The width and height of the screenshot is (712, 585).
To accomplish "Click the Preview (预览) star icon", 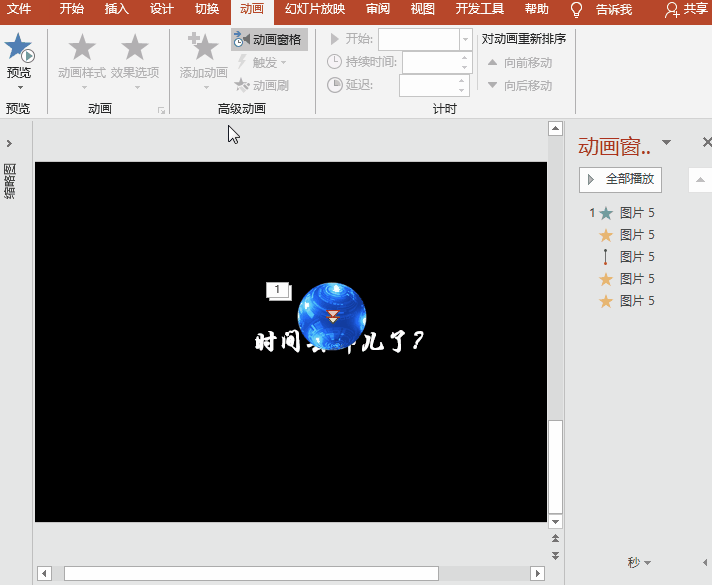I will coord(18,47).
